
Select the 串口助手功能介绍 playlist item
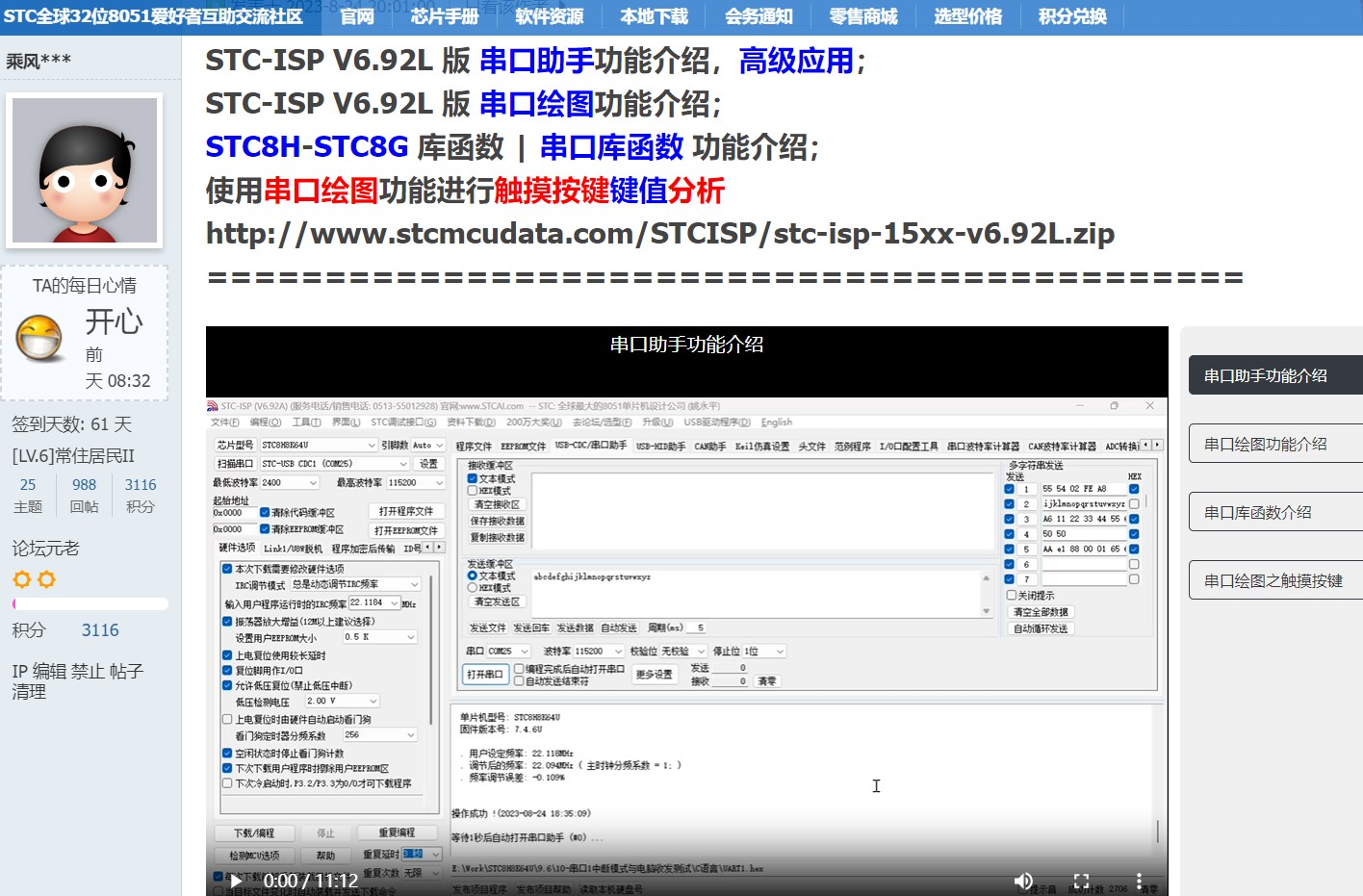coord(1276,375)
